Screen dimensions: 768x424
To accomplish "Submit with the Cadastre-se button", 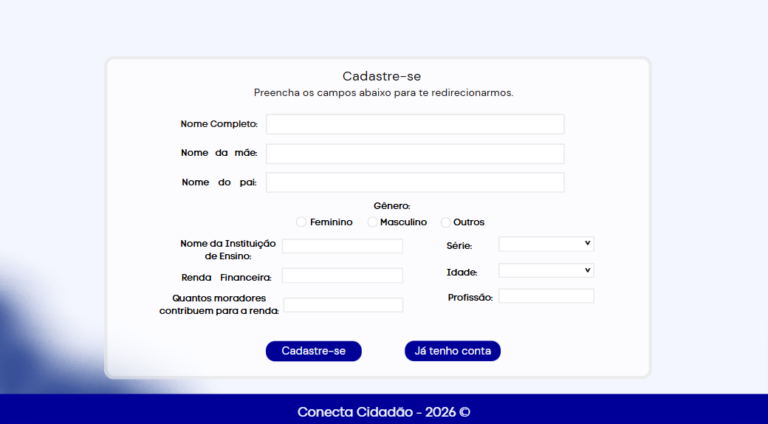I will point(313,351).
